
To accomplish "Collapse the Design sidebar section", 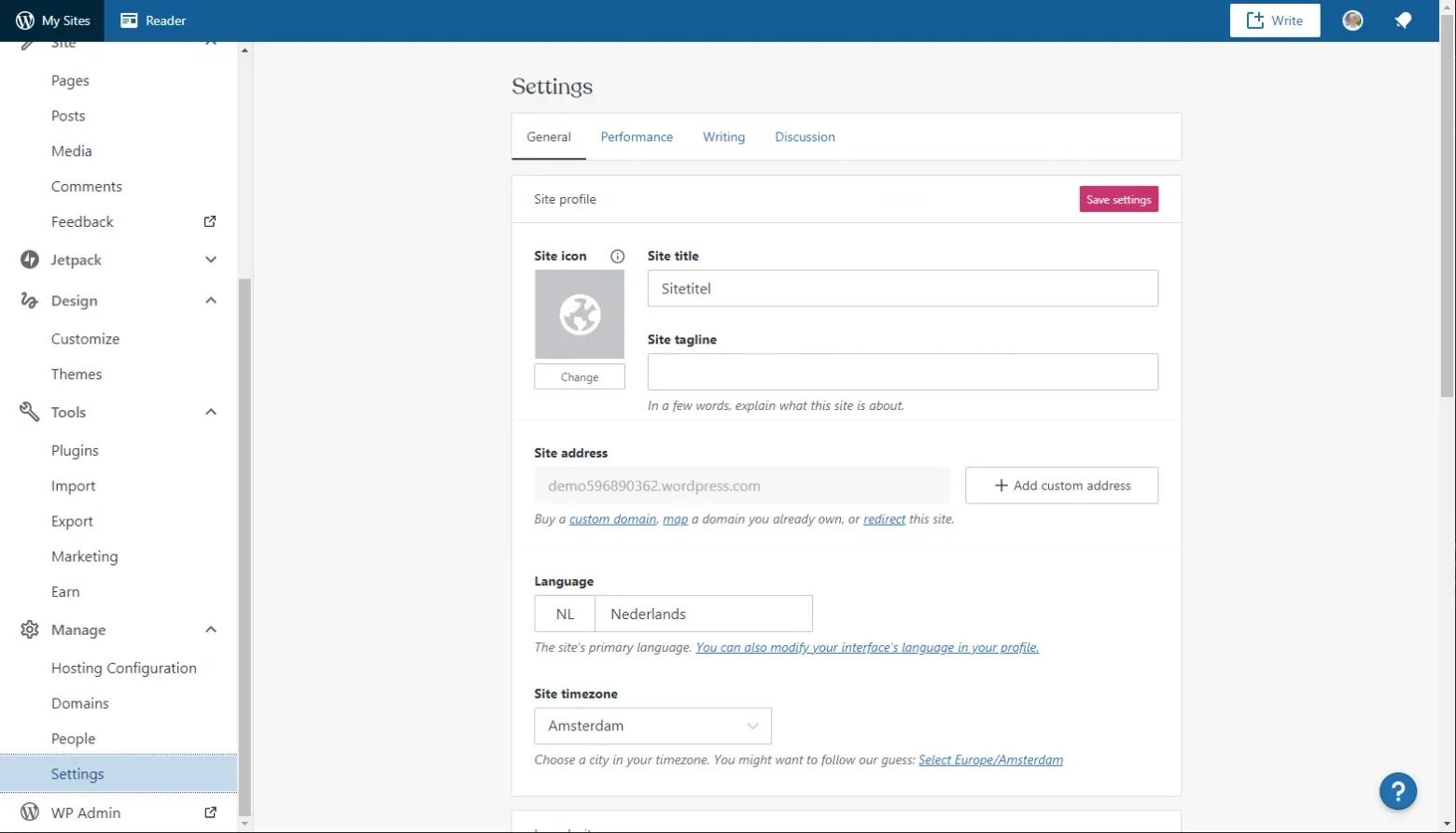I will [211, 301].
